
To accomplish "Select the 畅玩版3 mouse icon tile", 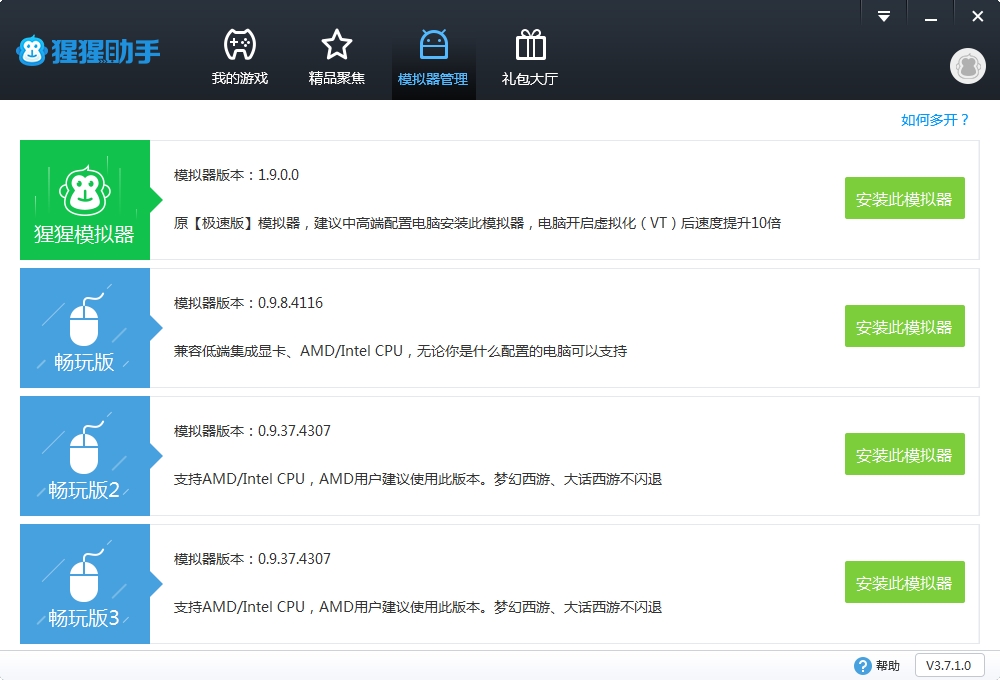I will [85, 584].
